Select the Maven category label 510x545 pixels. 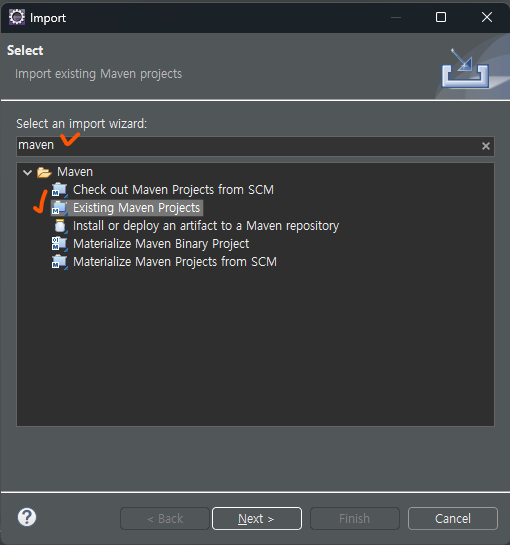(x=75, y=172)
